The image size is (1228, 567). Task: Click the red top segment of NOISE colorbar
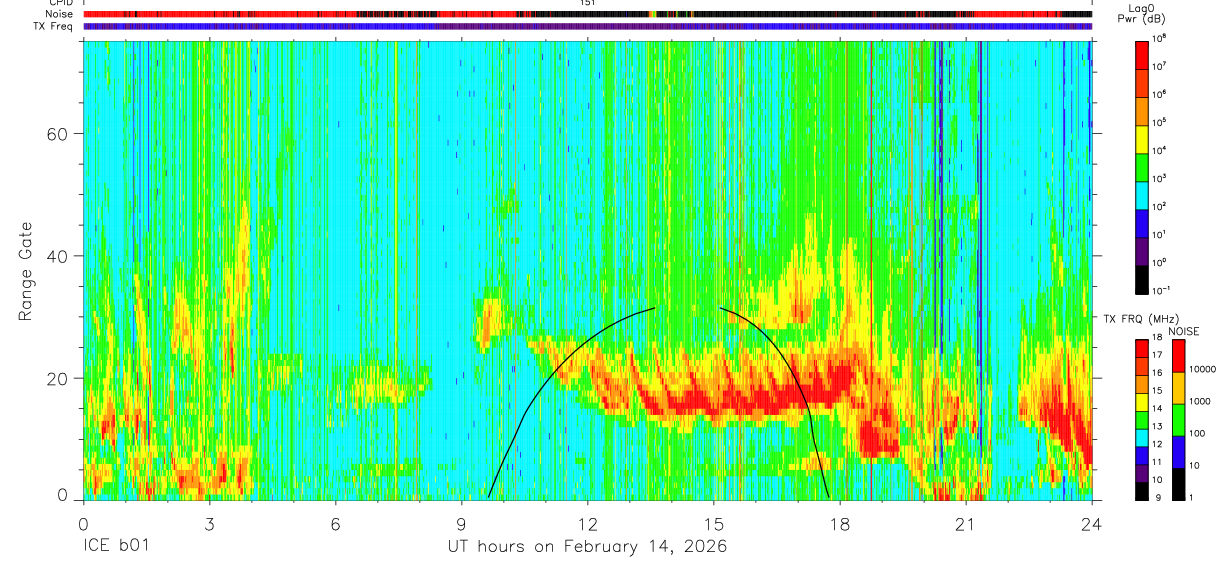click(x=1180, y=356)
